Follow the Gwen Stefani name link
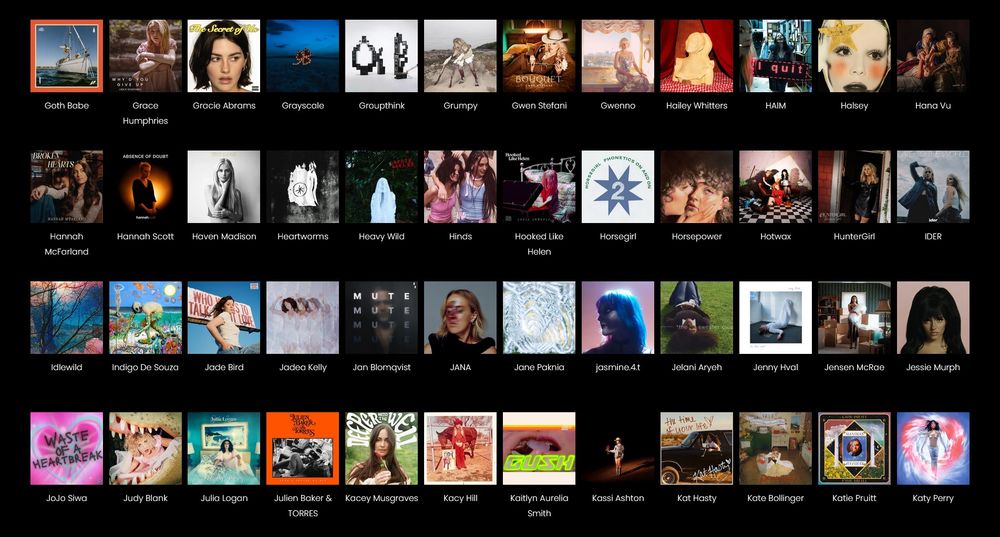 pyautogui.click(x=539, y=105)
